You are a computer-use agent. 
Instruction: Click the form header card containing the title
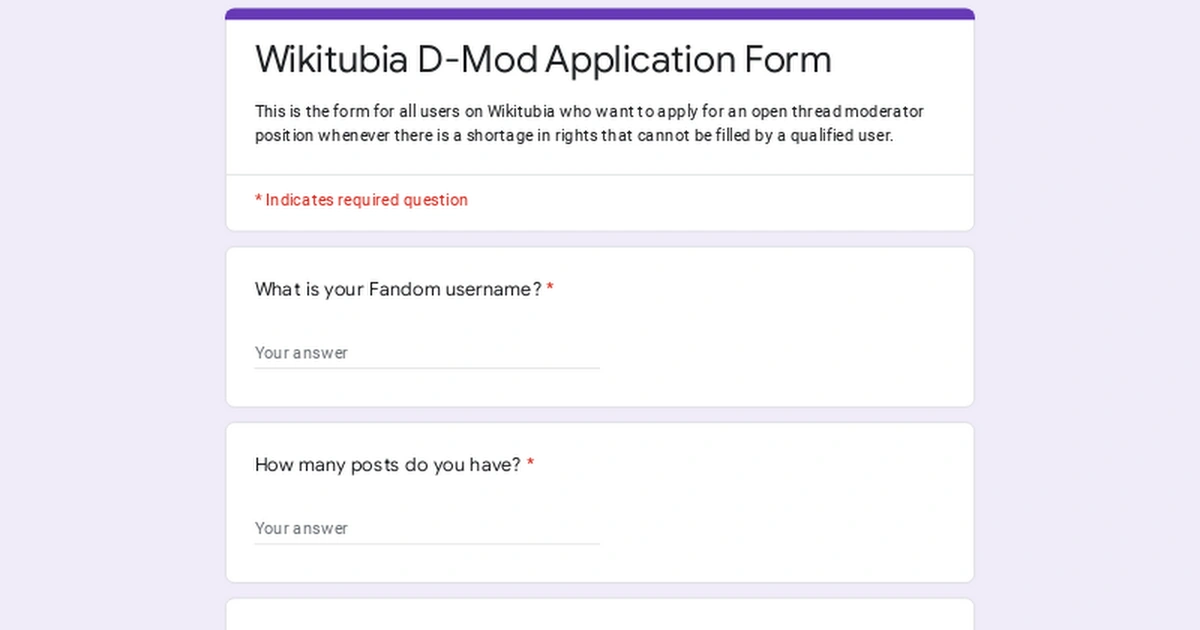600,90
